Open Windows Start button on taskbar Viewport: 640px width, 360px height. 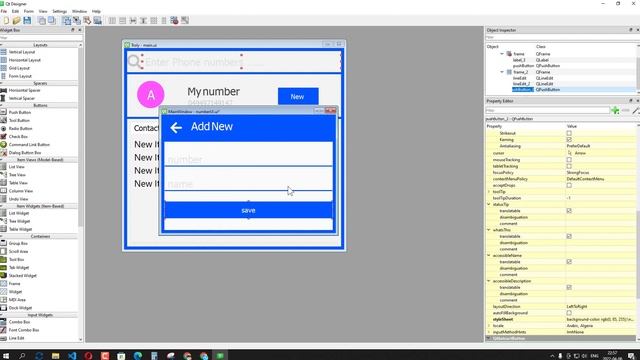point(6,356)
